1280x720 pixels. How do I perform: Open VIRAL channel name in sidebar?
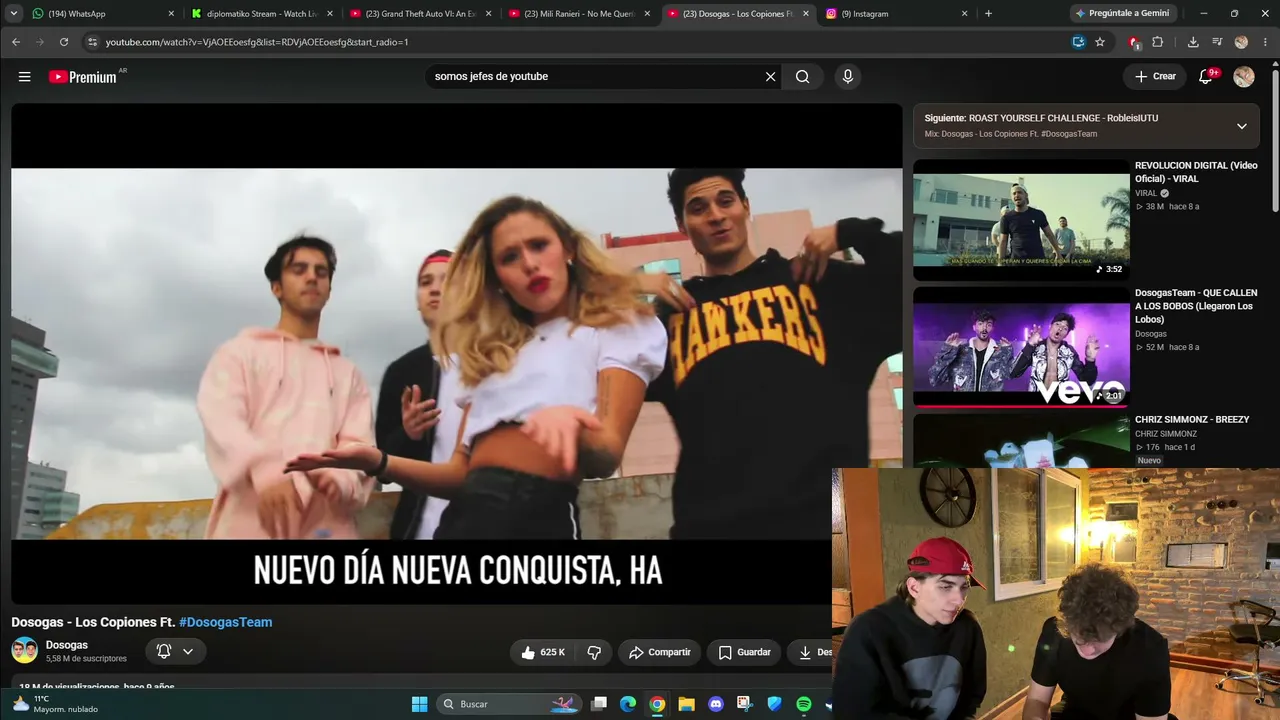(1146, 193)
